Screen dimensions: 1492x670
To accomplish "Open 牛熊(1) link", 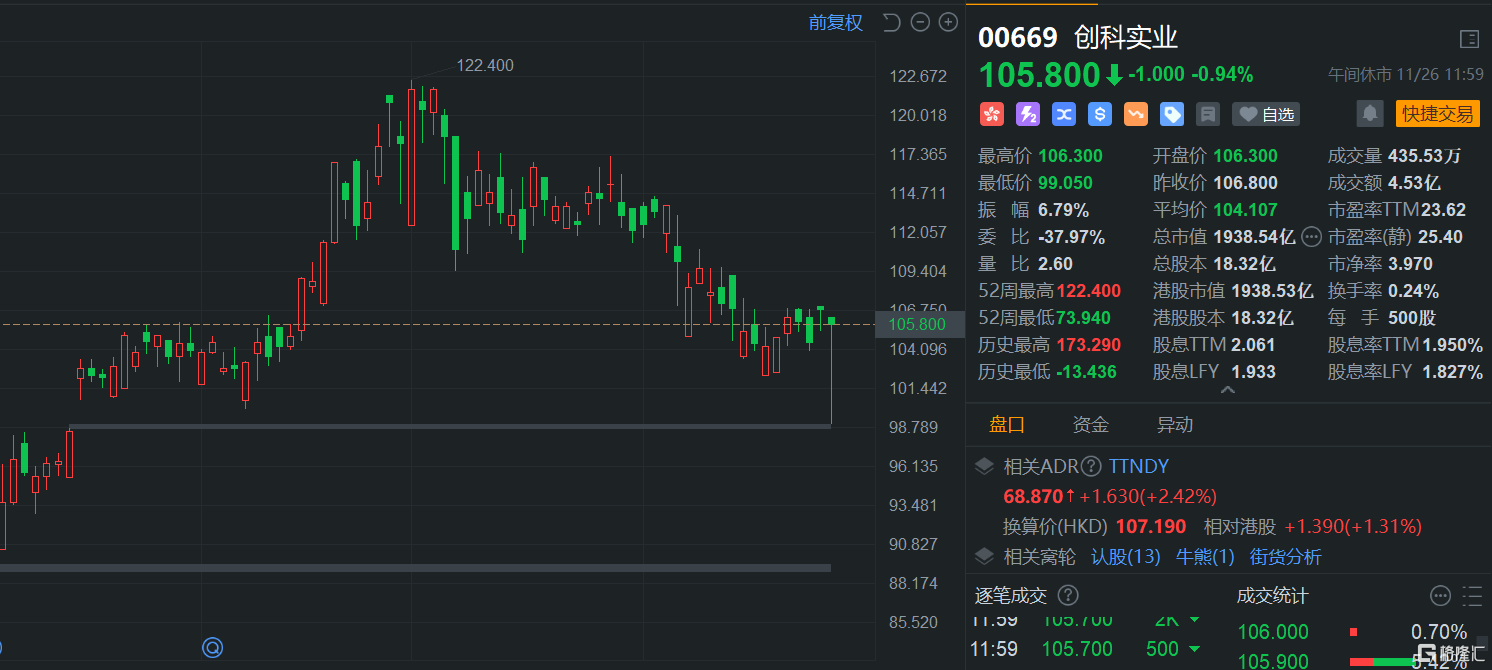I will [x=1205, y=556].
